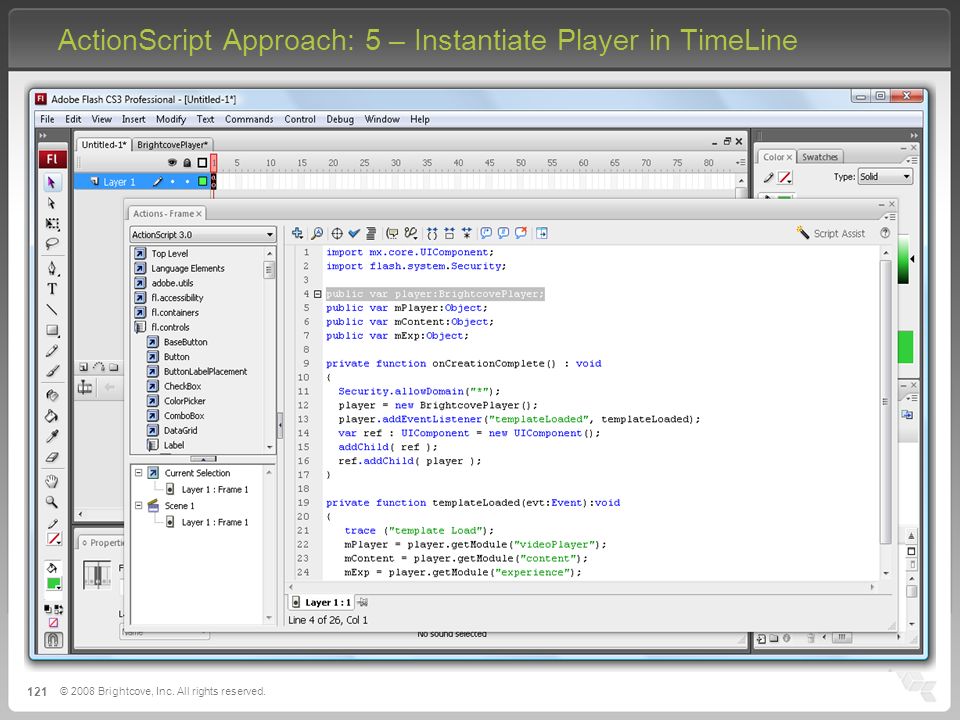Pin the Layer 1 : 1 script

pos(362,602)
